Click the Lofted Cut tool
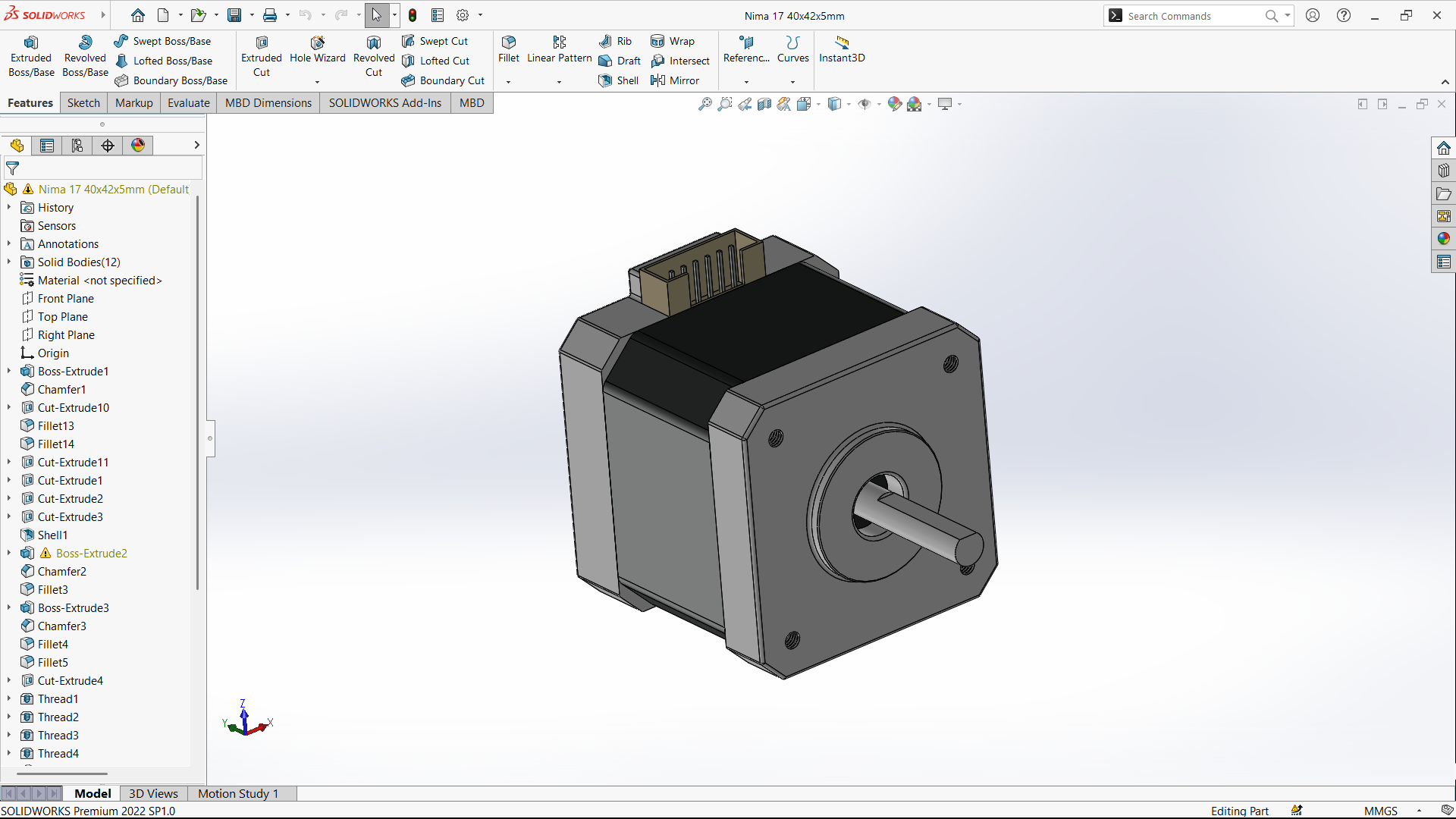Viewport: 1456px width, 819px height. pyautogui.click(x=435, y=61)
